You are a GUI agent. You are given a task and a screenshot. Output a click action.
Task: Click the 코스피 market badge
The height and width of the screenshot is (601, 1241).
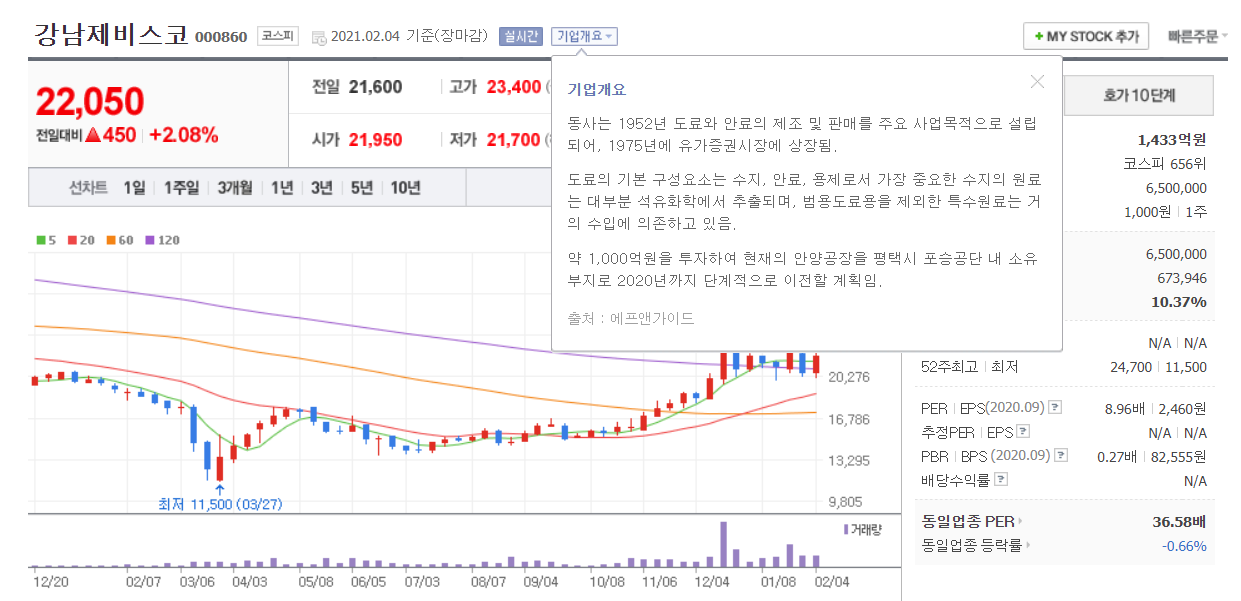point(277,36)
